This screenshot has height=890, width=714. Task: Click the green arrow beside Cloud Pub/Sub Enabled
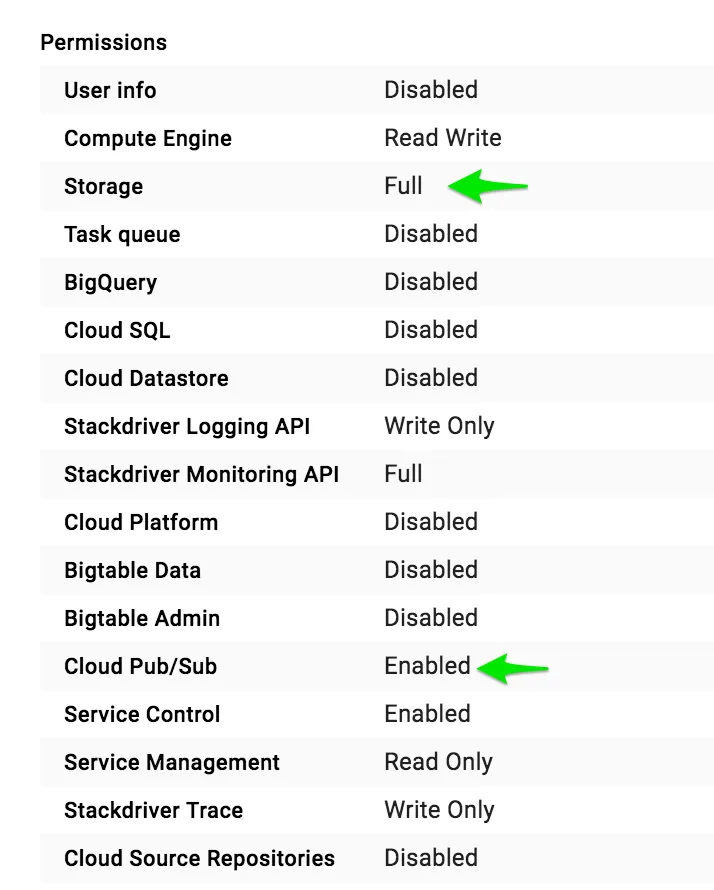pyautogui.click(x=513, y=668)
